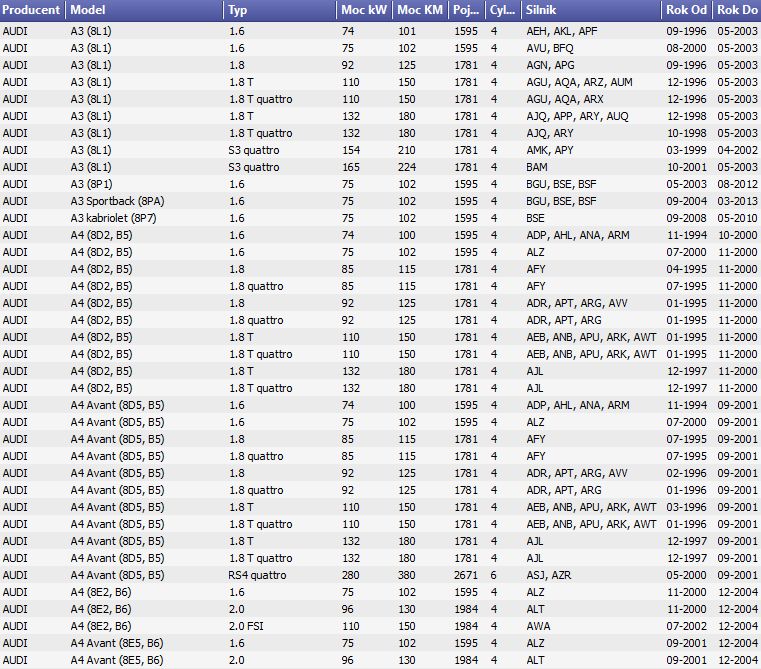This screenshot has width=761, height=669.
Task: Select engine codes 'ASJ, AZR'
Action: pos(549,575)
